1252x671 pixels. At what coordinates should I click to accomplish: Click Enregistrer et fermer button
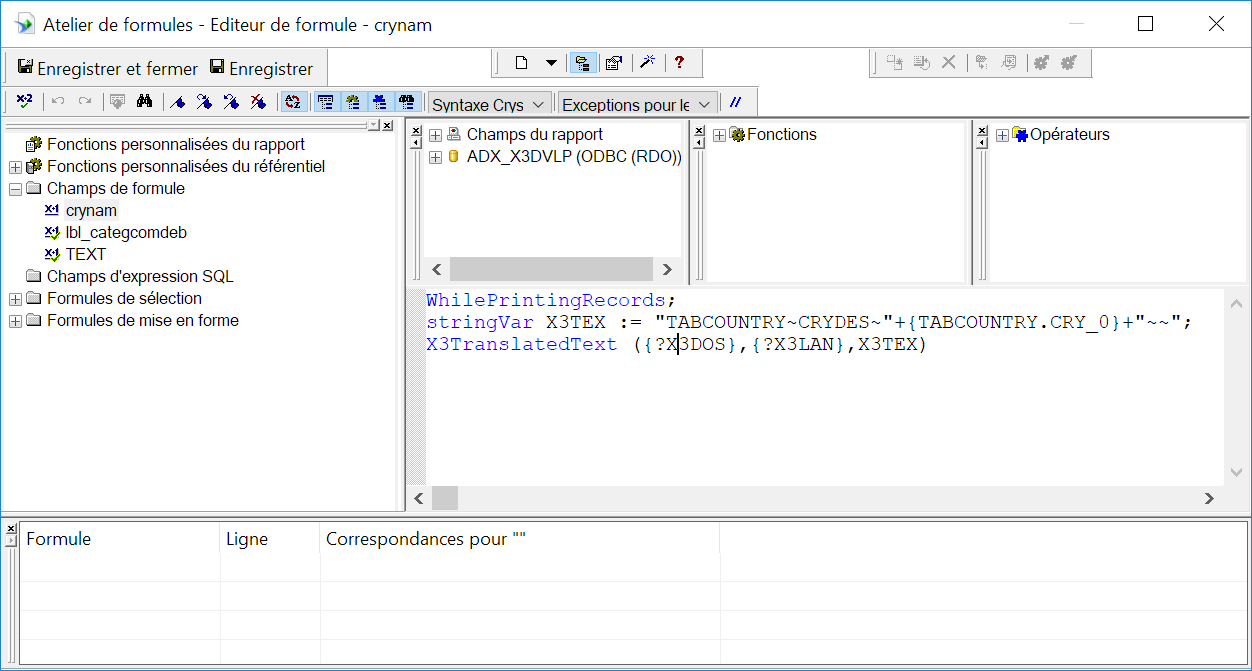click(x=108, y=69)
